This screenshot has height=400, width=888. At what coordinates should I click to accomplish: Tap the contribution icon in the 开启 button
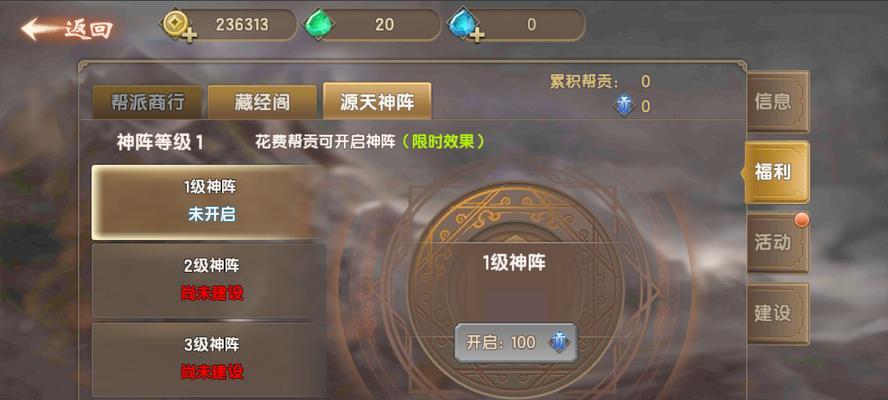[559, 342]
